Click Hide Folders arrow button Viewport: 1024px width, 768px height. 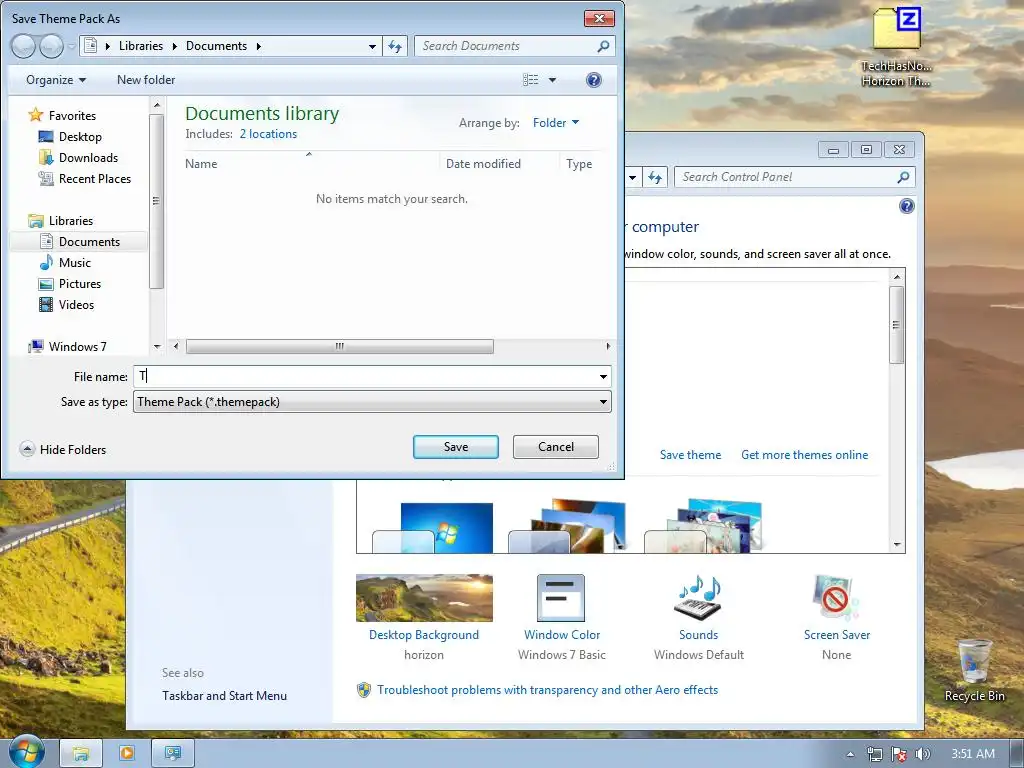[x=27, y=449]
